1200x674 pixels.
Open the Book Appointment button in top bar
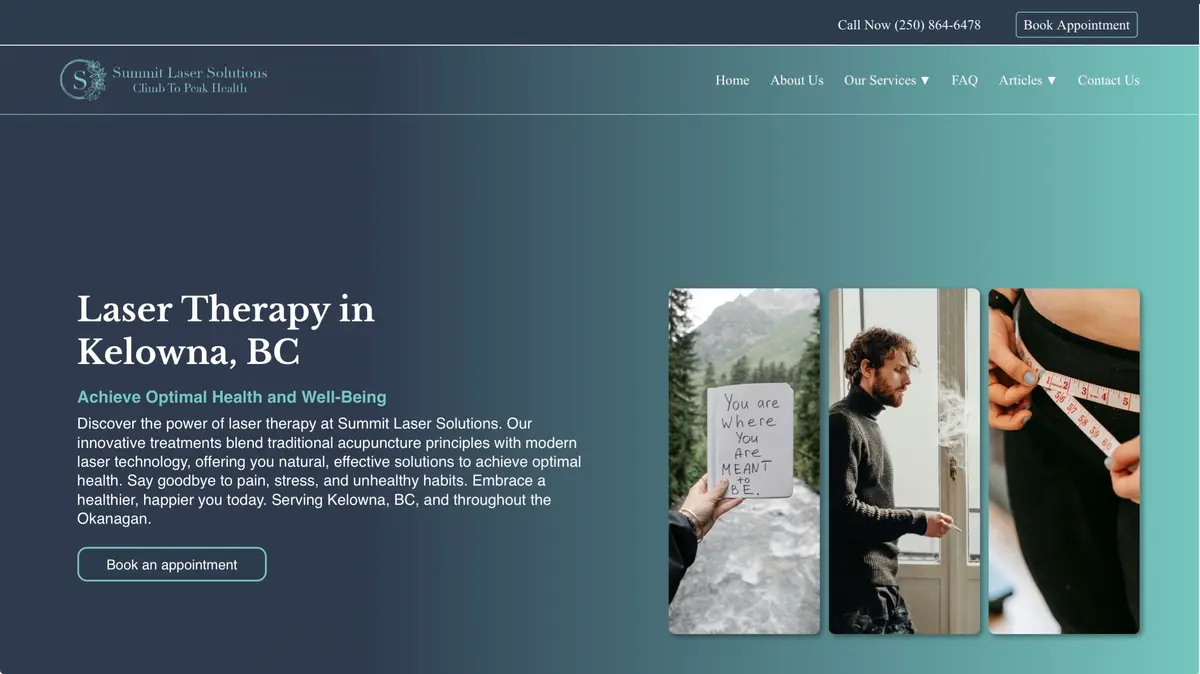pos(1076,25)
